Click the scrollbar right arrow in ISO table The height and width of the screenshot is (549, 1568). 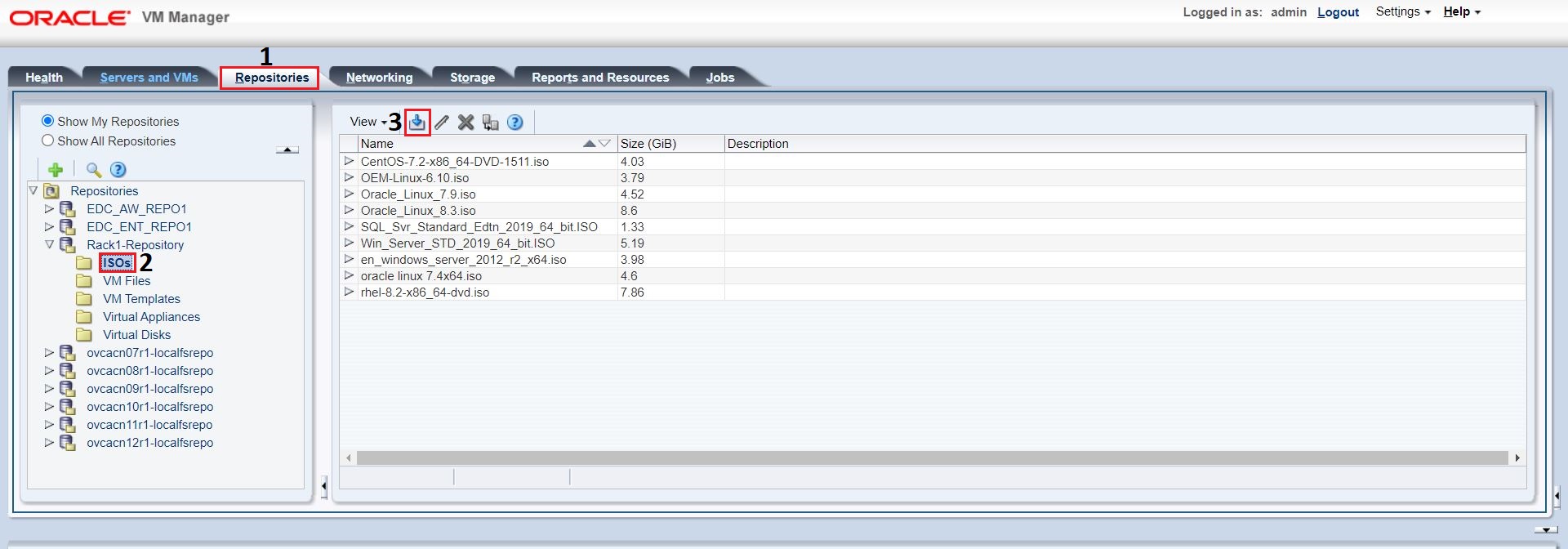(1517, 458)
